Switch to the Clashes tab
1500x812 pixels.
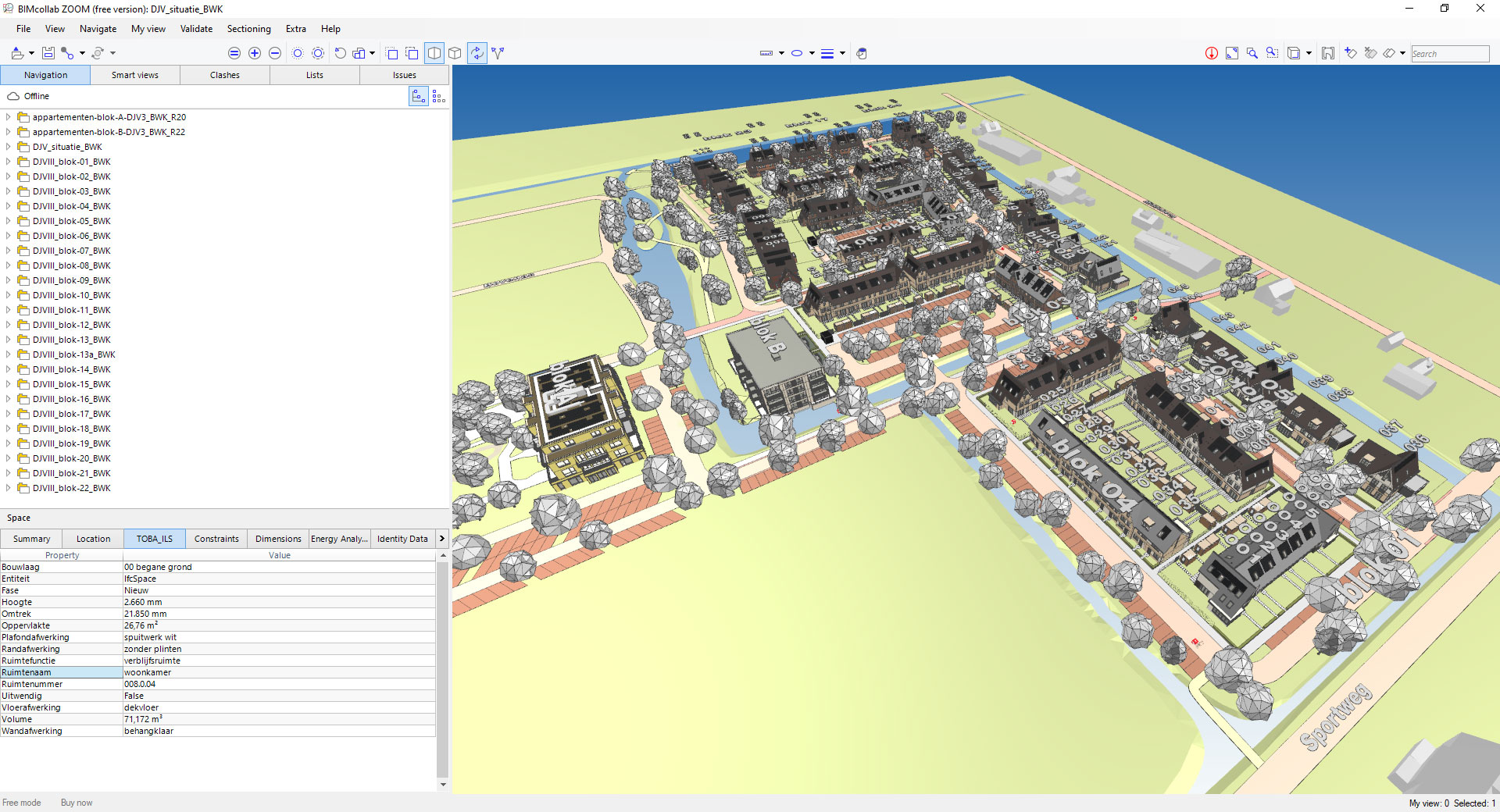point(225,75)
